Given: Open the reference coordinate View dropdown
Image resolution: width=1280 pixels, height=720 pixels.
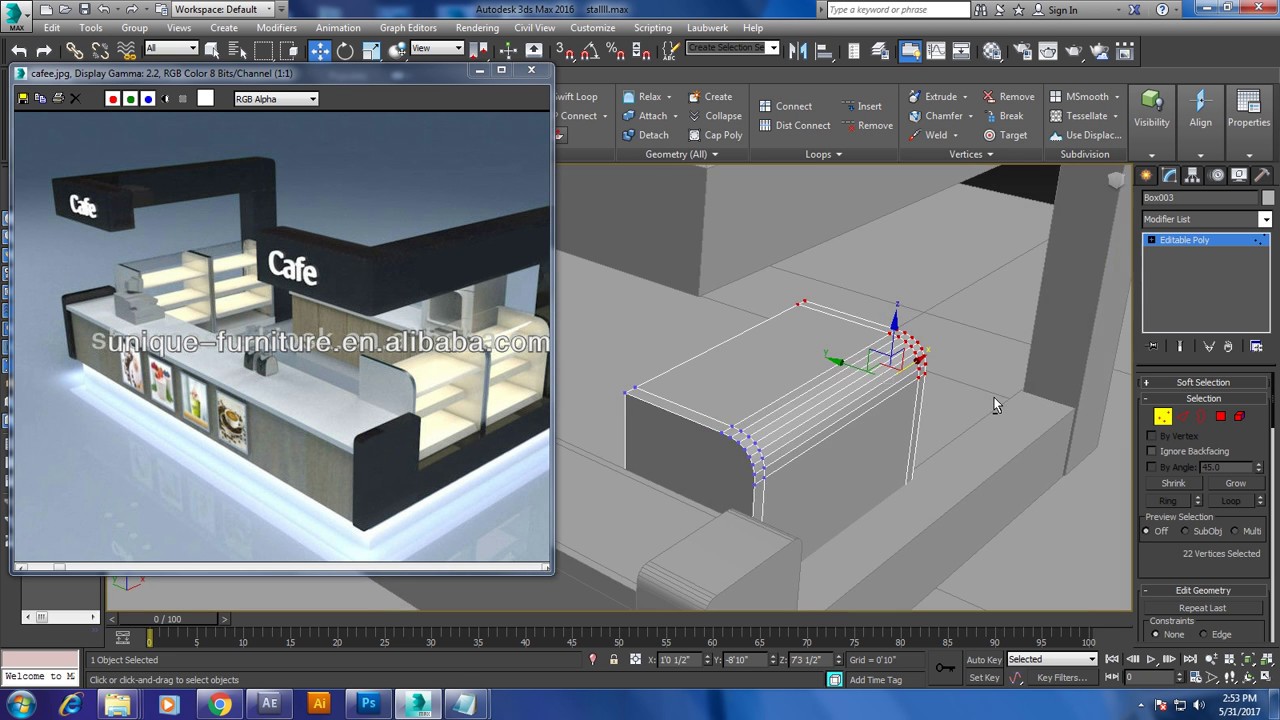Looking at the screenshot, I should click(x=437, y=49).
